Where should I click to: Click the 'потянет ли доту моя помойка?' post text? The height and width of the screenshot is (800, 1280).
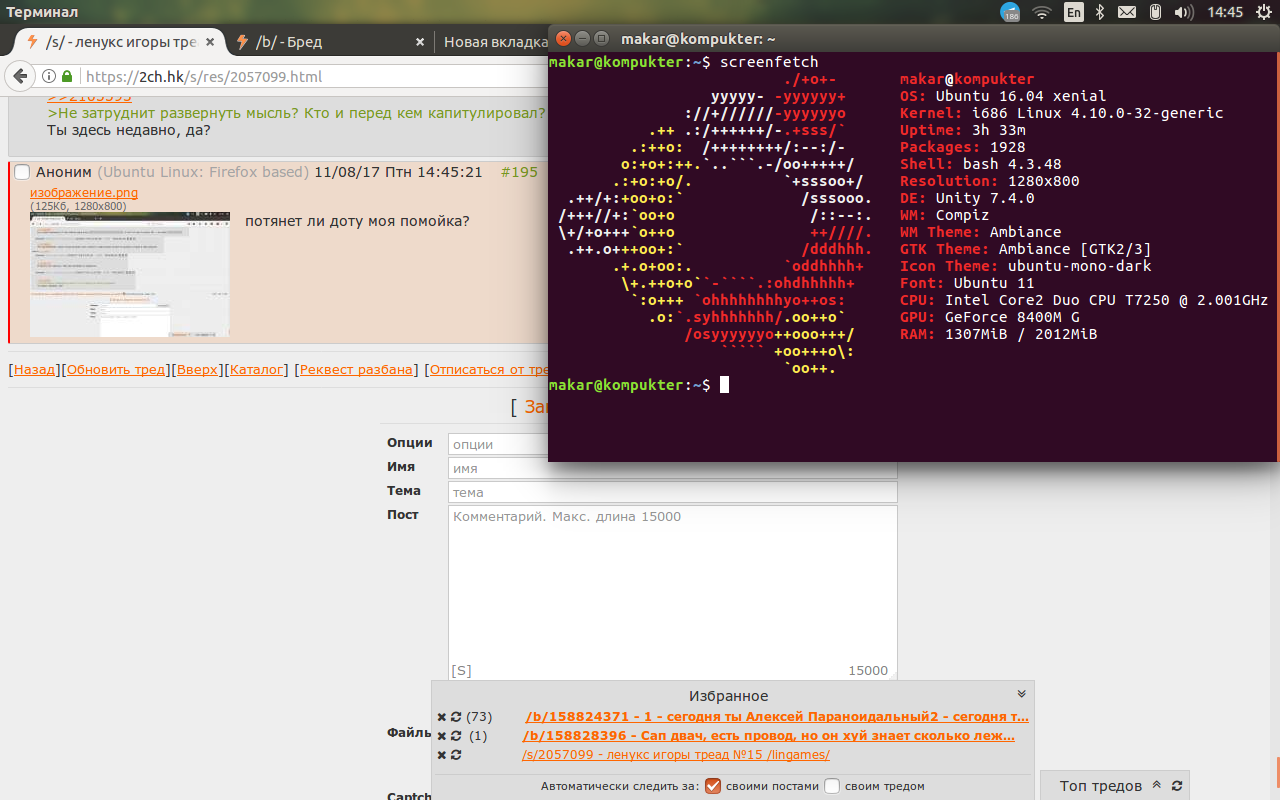357,221
